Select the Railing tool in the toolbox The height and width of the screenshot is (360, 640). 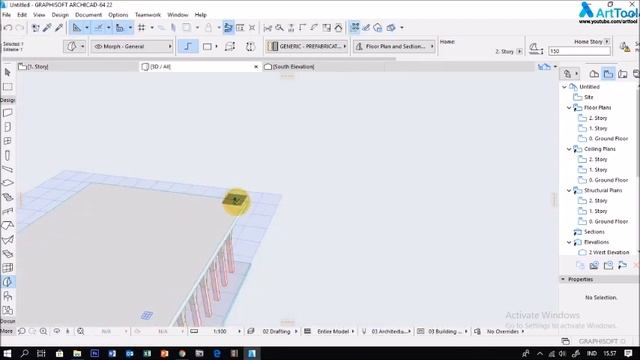coord(7,211)
